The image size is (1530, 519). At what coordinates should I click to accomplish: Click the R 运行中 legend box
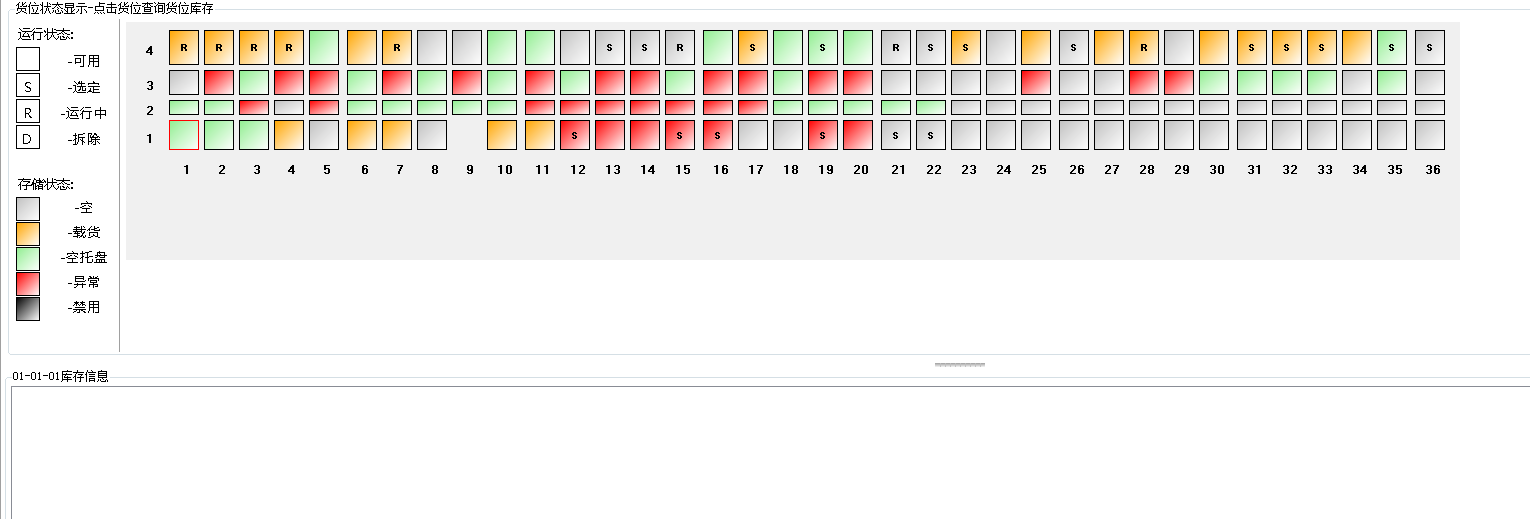point(28,113)
